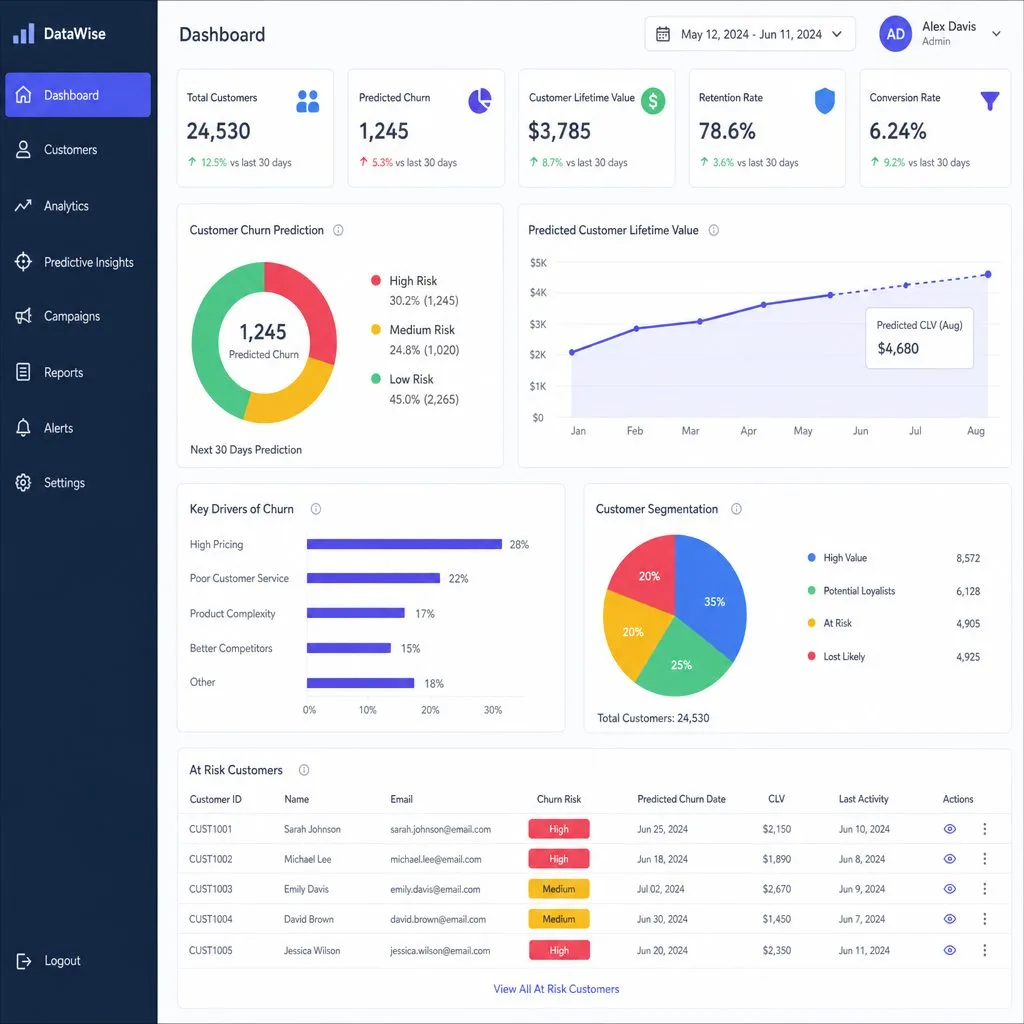1024x1024 pixels.
Task: Click the Retention Rate shield icon
Action: point(824,101)
